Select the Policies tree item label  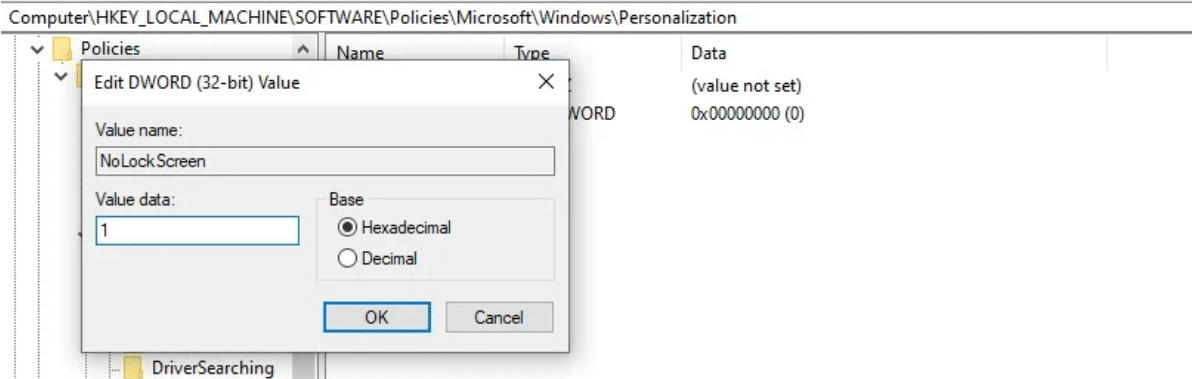click(x=111, y=49)
